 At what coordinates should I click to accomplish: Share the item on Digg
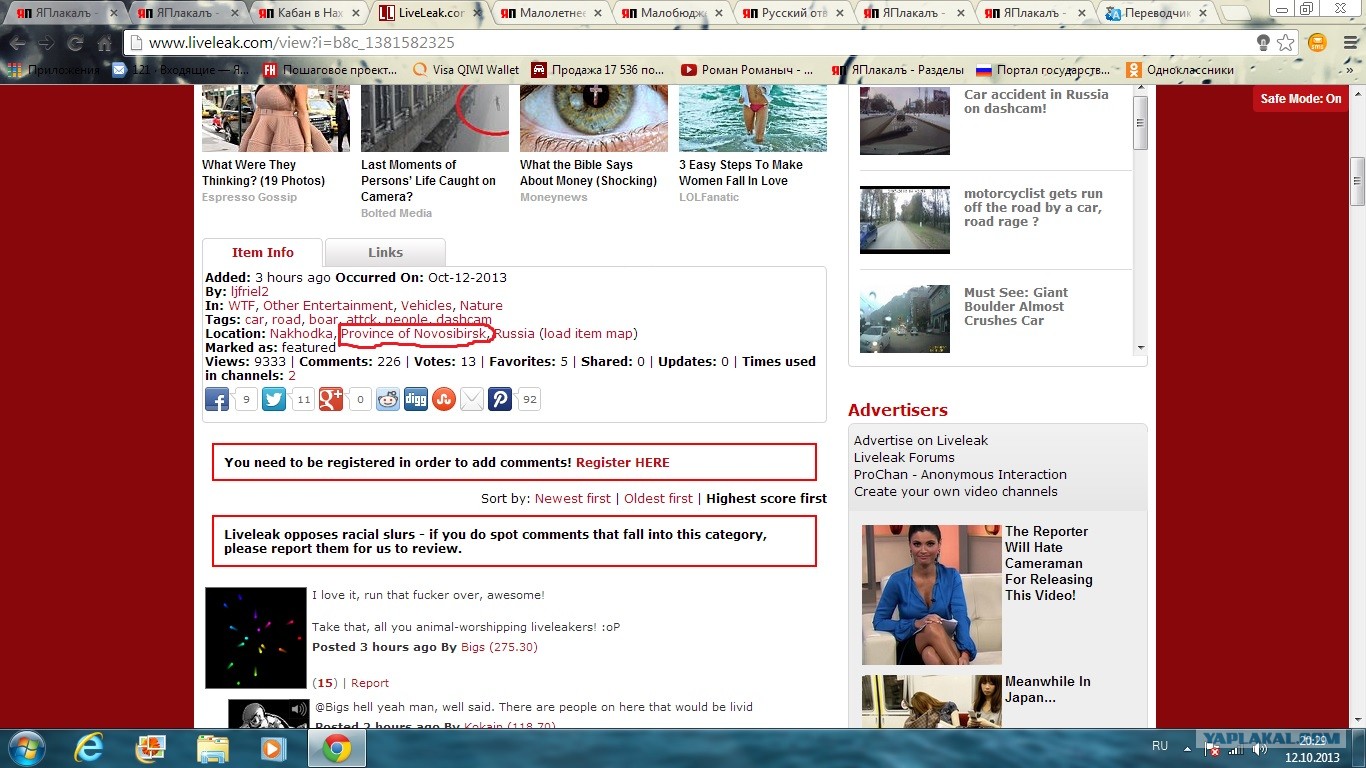[416, 400]
